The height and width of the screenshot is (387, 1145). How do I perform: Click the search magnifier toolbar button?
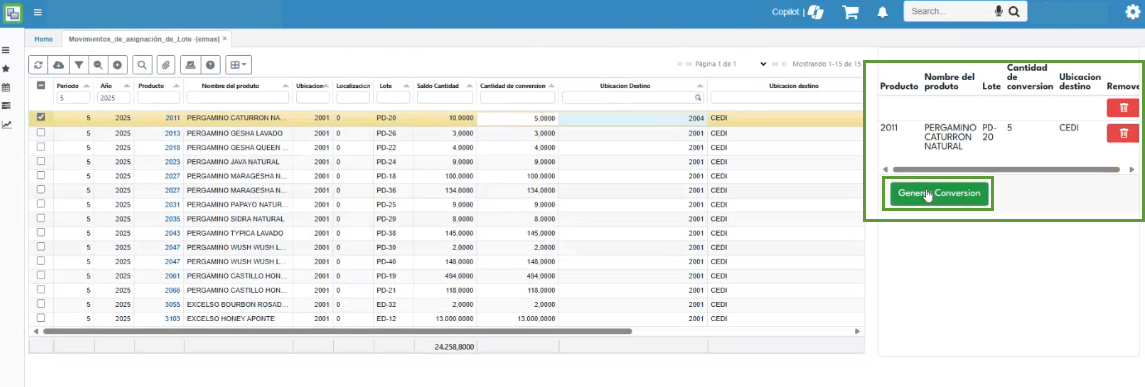click(142, 65)
